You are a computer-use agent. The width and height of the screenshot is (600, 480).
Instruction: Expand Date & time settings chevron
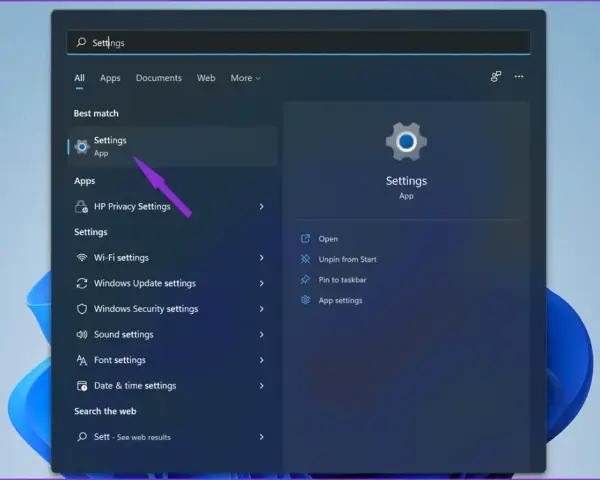click(x=262, y=386)
